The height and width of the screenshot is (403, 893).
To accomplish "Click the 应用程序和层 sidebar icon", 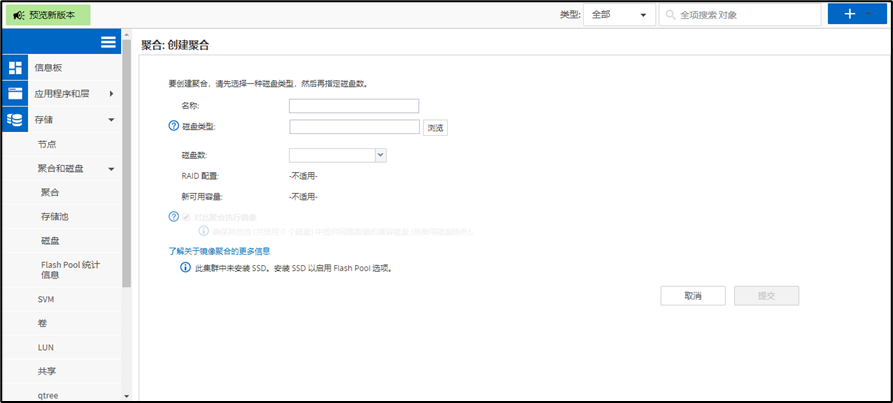I will (15, 93).
